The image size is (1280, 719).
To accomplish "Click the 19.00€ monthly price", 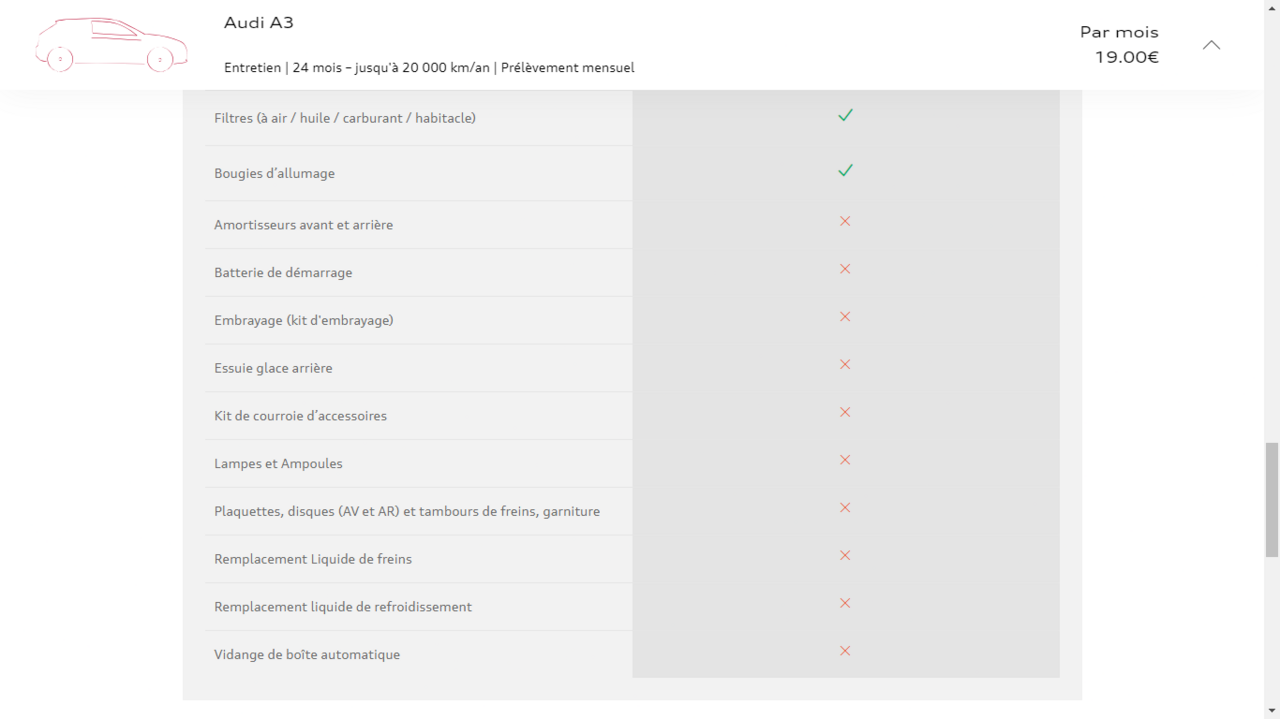I will (1126, 57).
